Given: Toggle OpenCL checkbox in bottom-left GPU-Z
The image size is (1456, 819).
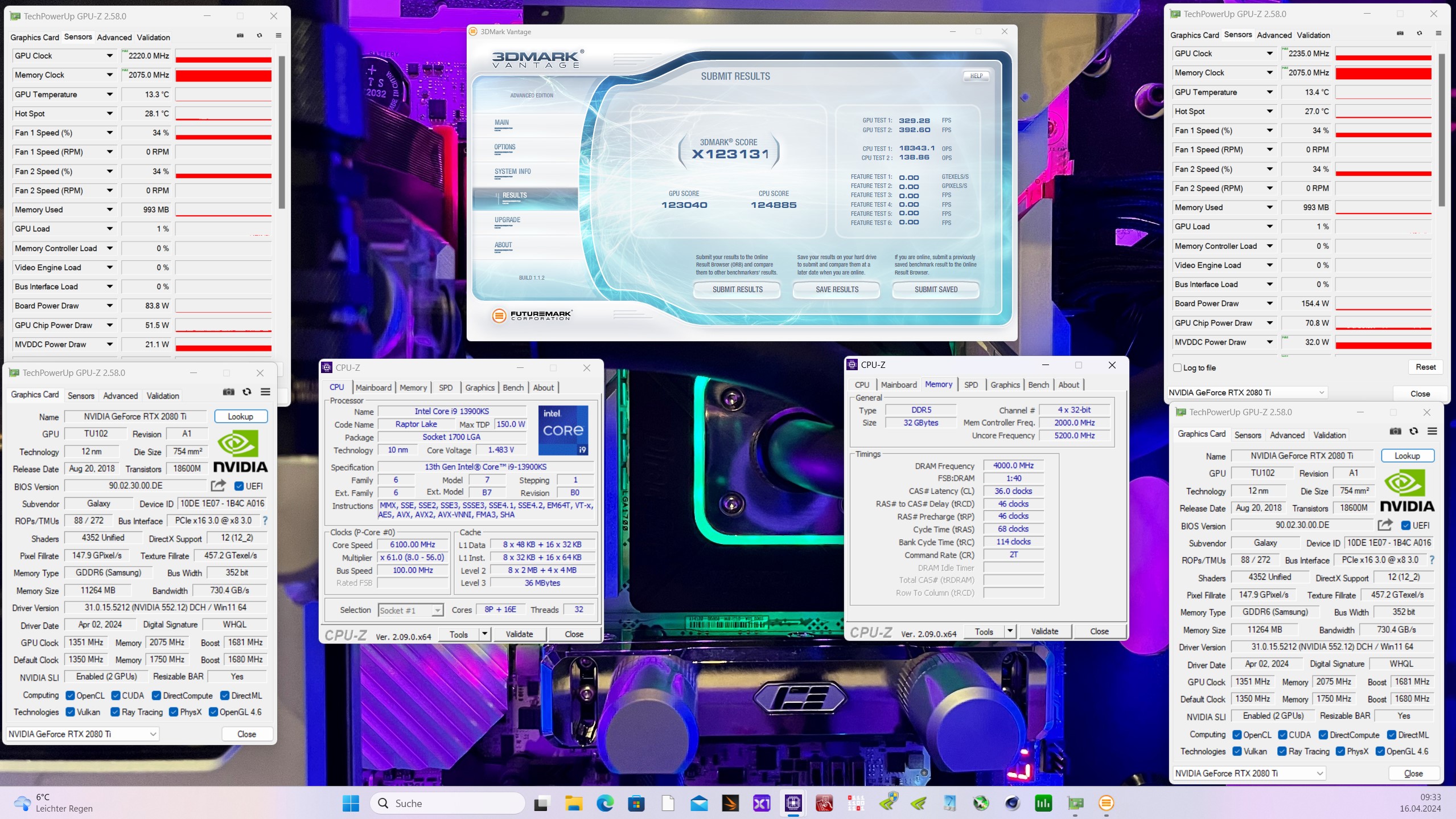Looking at the screenshot, I should [71, 695].
